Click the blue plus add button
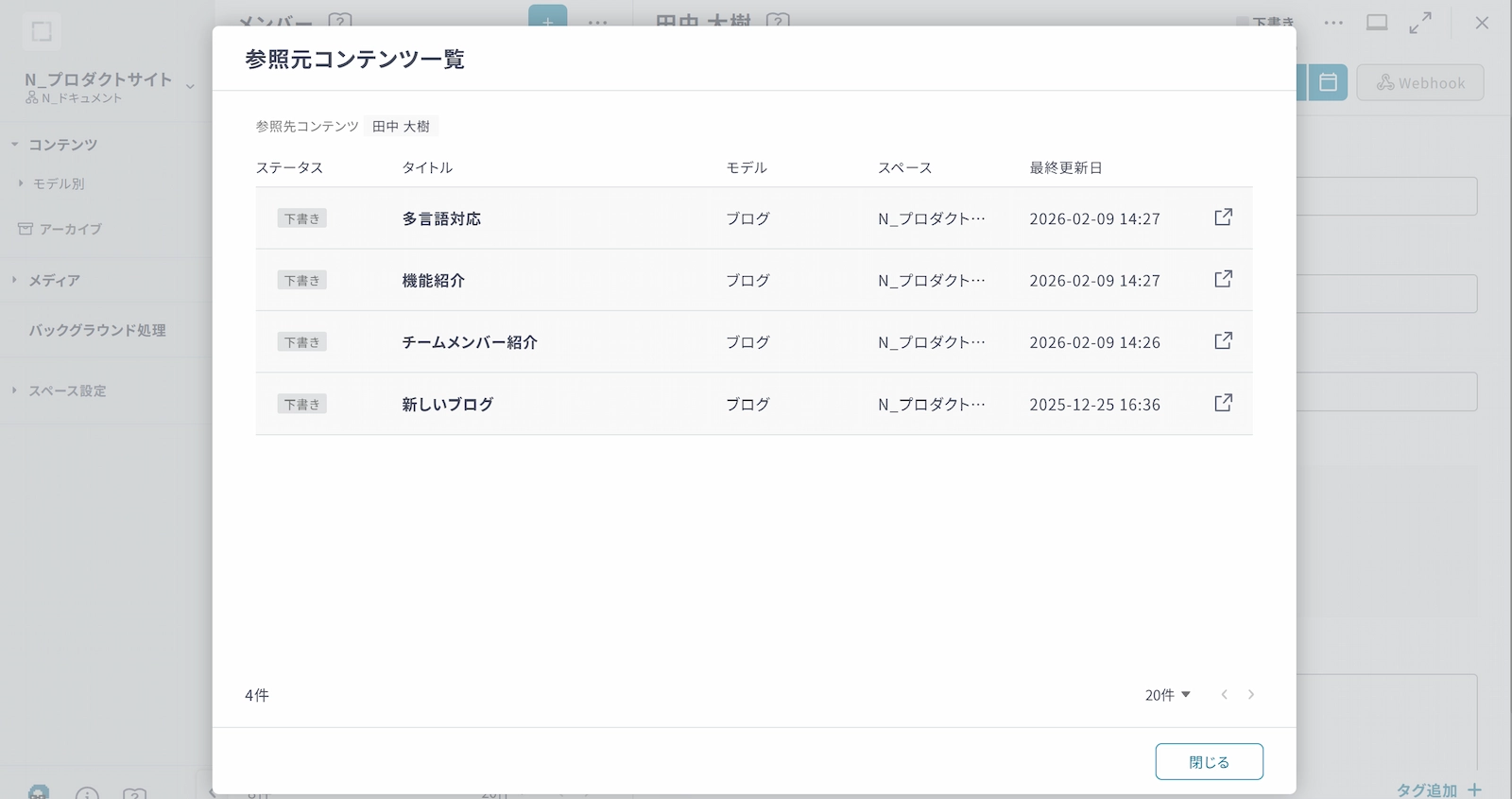 547,19
